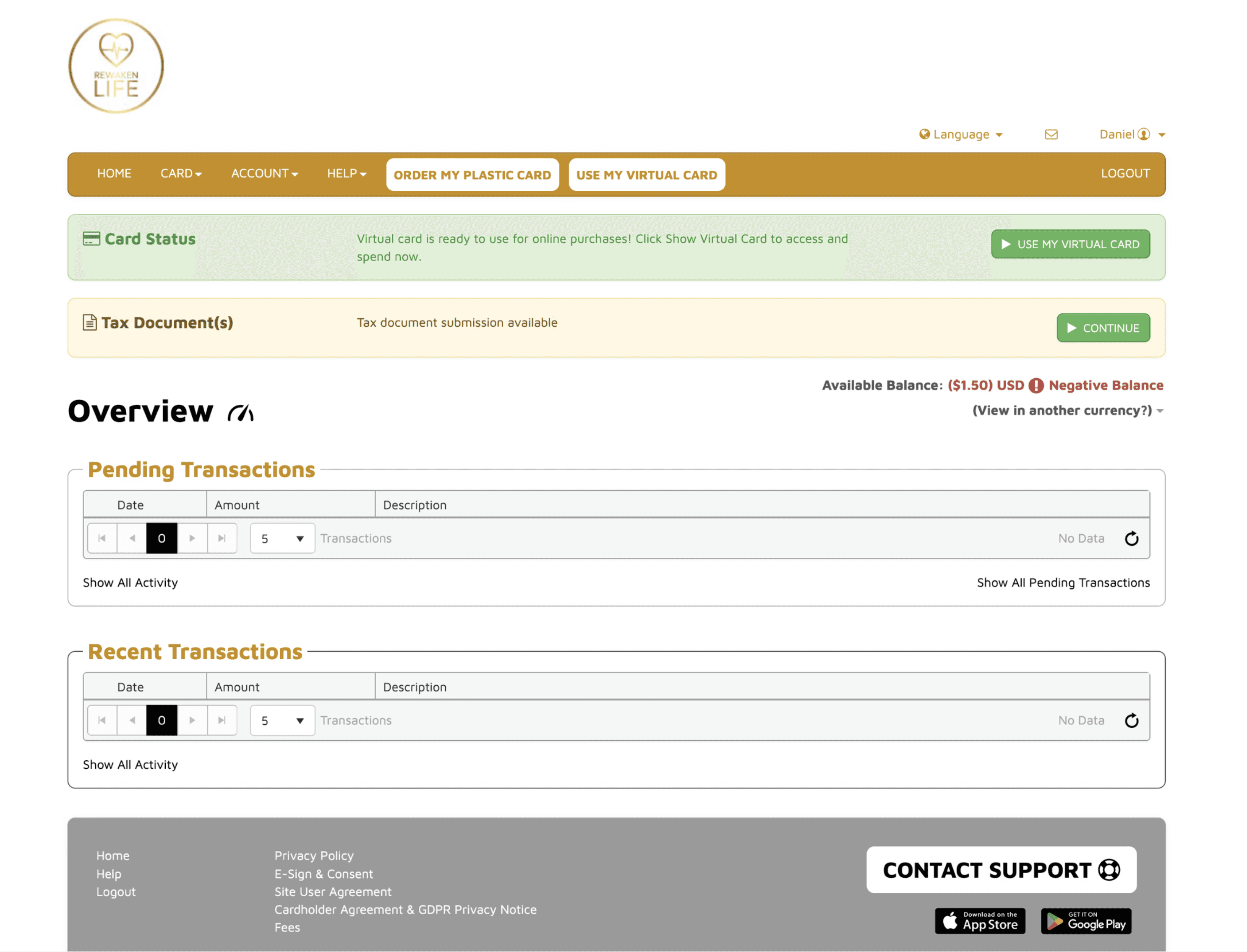Screen dimensions: 1247x952
Task: Go to first page of Pending Transactions
Action: click(x=102, y=538)
